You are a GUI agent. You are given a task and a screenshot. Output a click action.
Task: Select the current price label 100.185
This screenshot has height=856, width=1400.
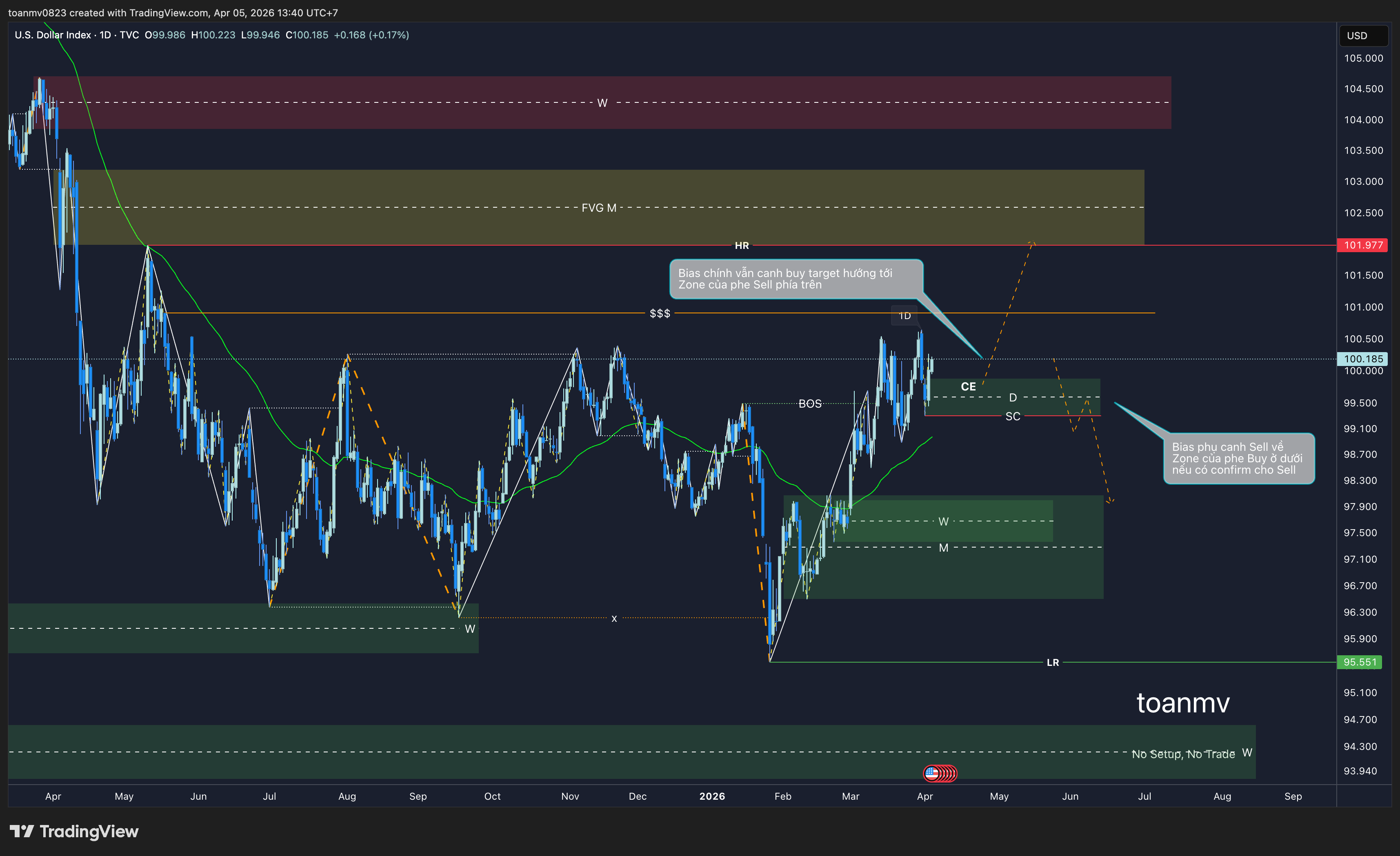1362,358
